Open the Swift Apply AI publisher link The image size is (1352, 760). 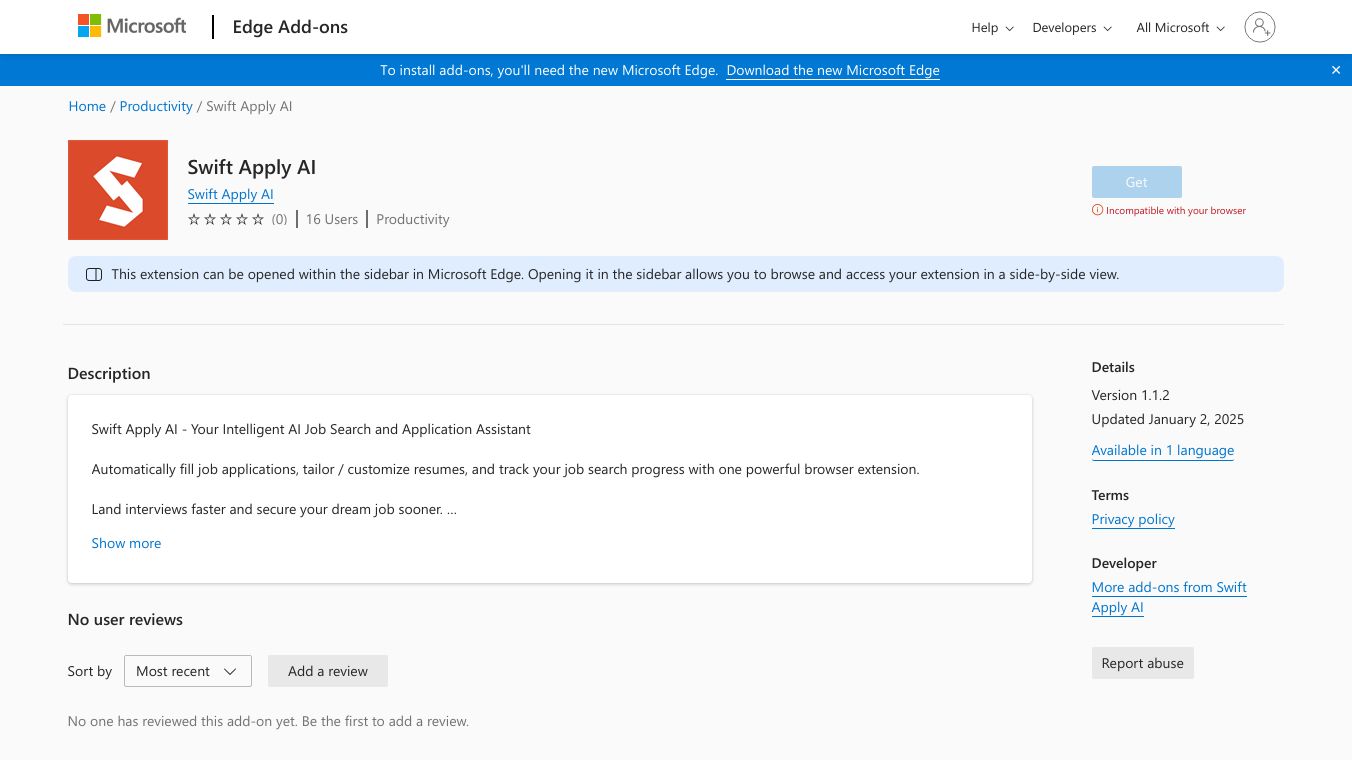coord(230,194)
